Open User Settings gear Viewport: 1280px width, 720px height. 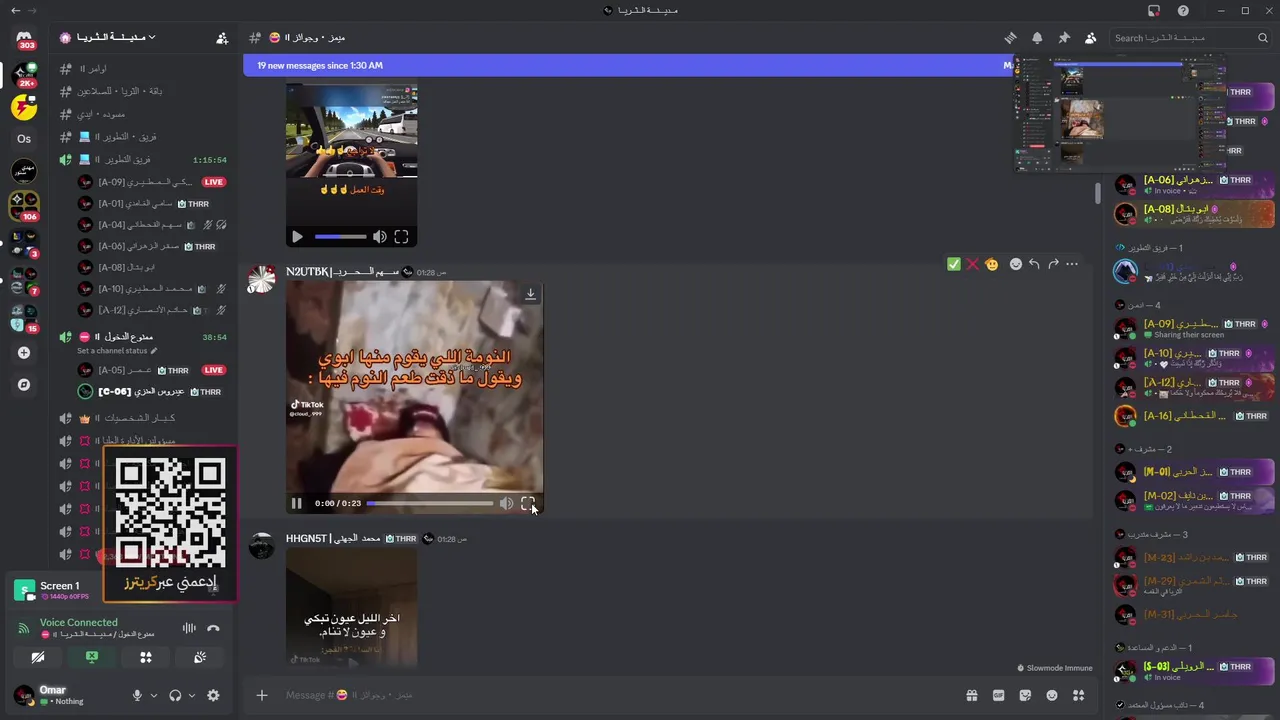click(x=213, y=695)
